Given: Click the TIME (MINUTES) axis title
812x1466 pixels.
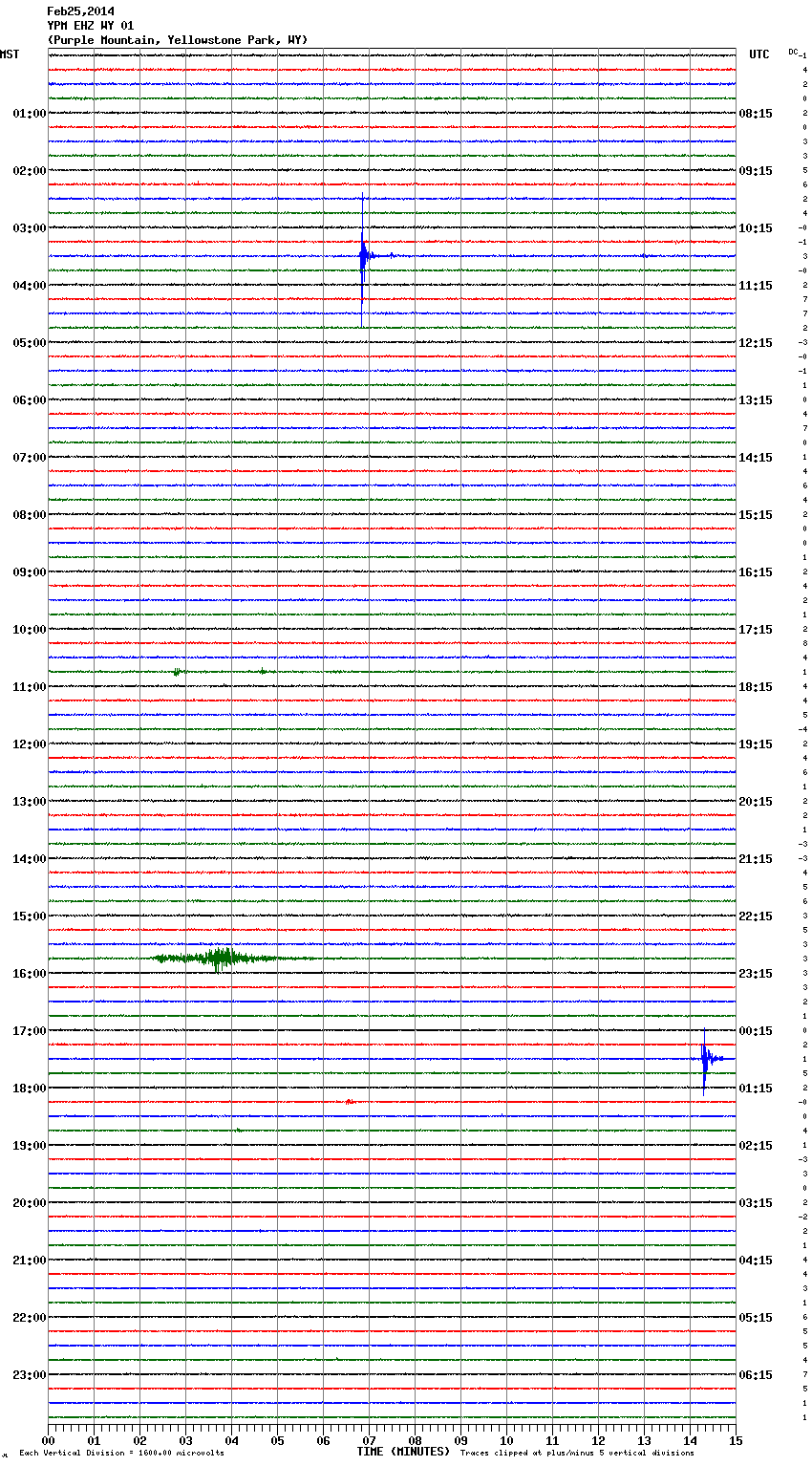Looking at the screenshot, I should point(403,1452).
